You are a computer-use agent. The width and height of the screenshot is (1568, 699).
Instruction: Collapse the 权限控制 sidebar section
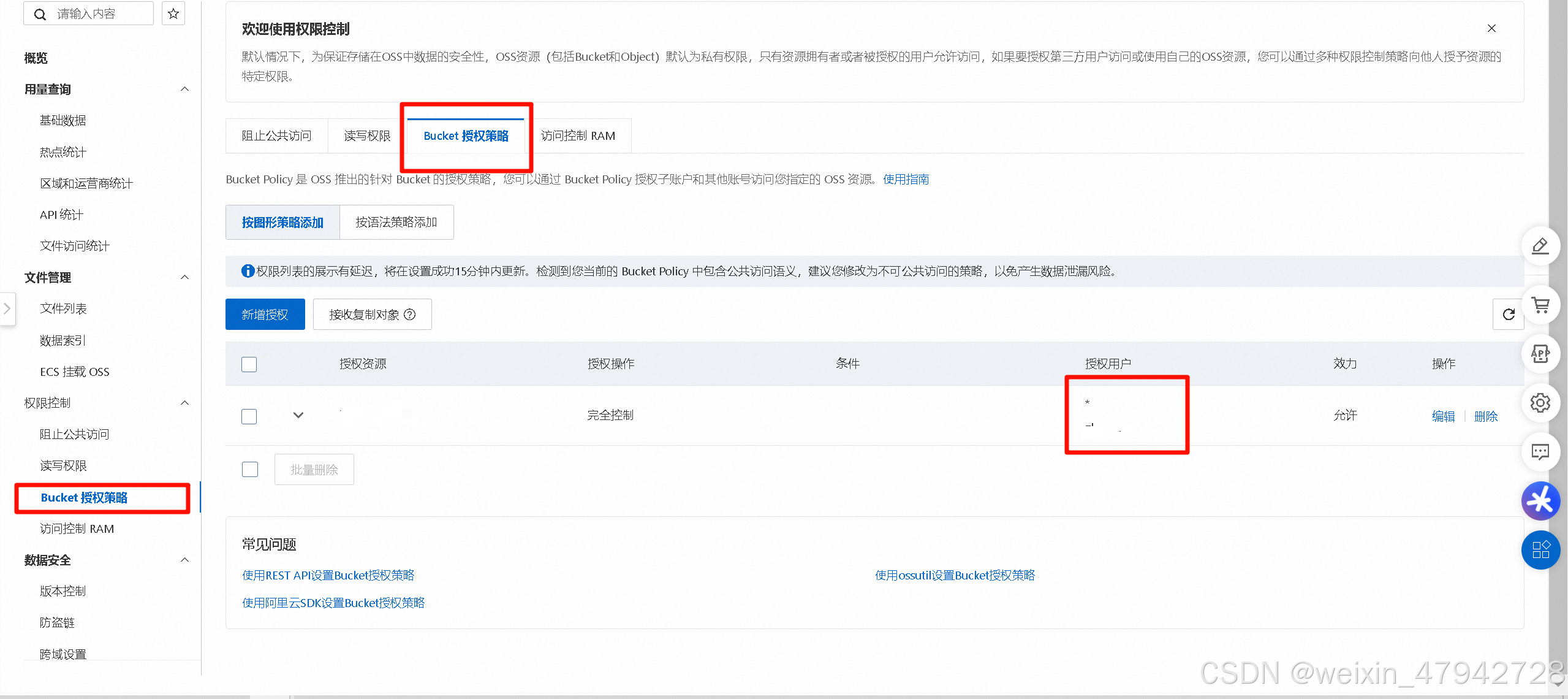click(185, 403)
